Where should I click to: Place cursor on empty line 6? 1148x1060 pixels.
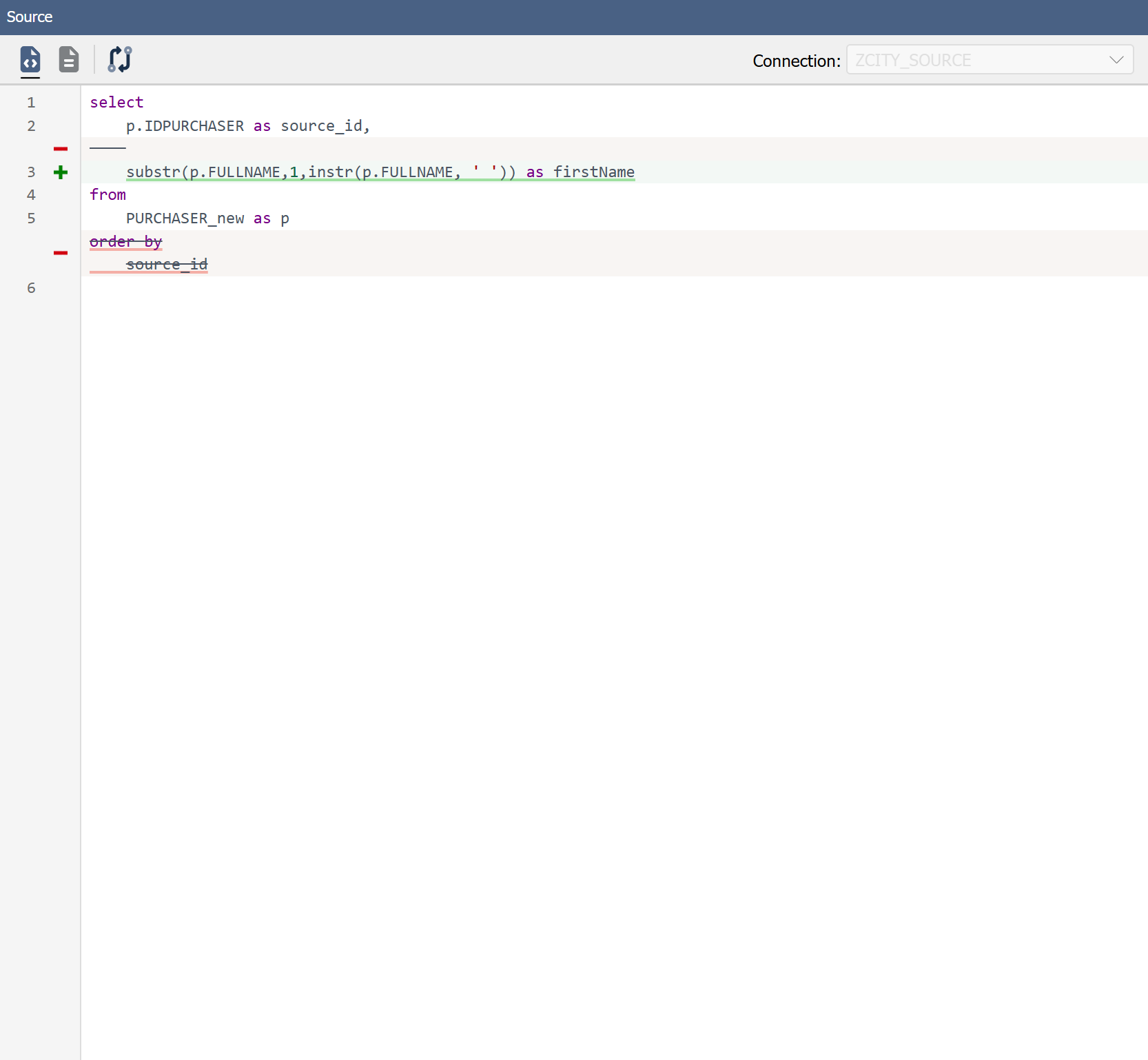pyautogui.click(x=614, y=288)
